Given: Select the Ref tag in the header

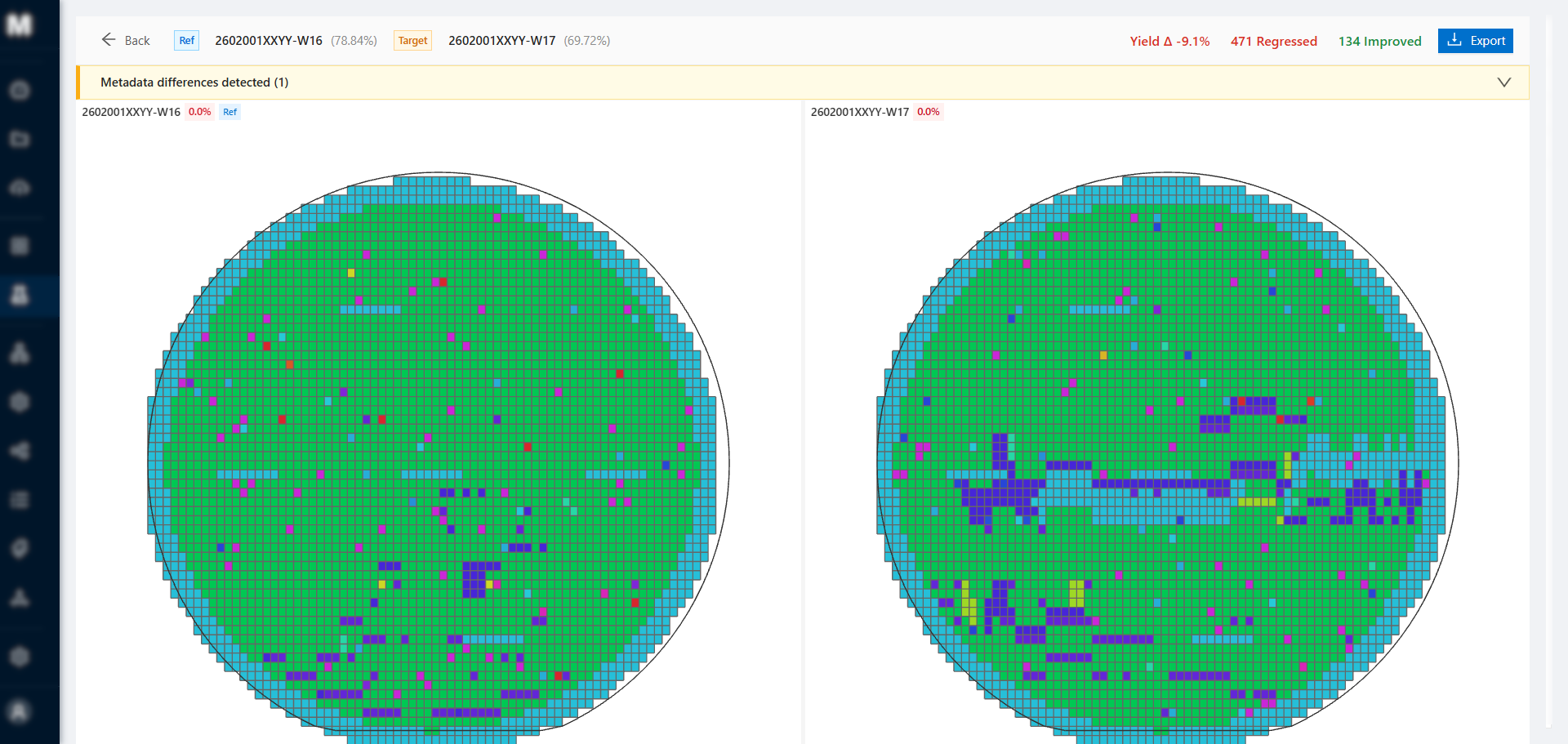Looking at the screenshot, I should tap(187, 41).
